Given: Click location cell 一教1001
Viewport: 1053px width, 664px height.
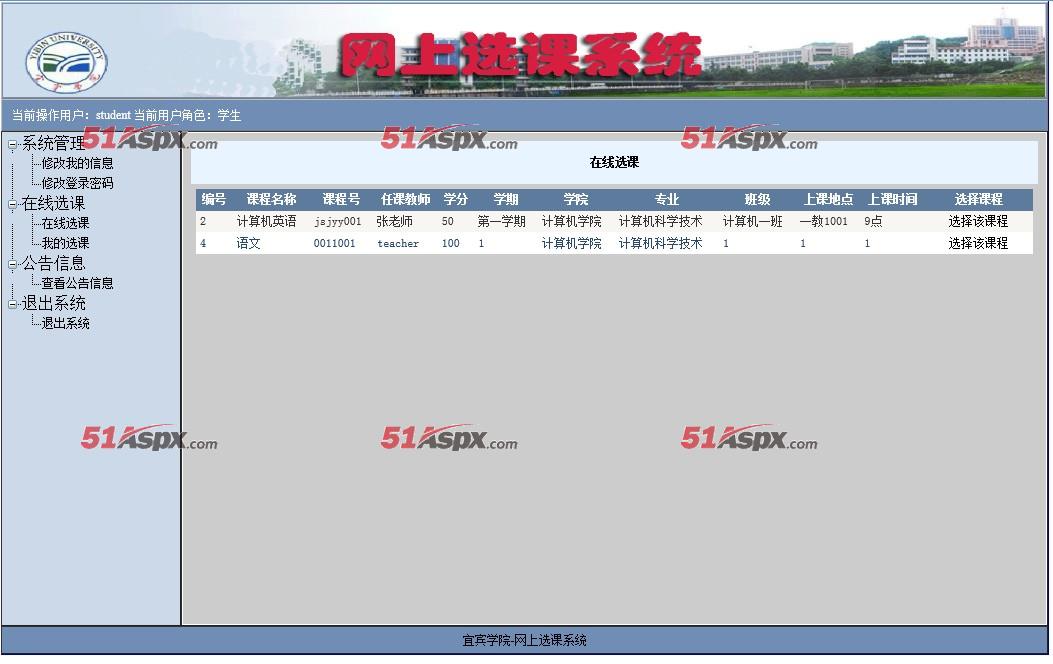Looking at the screenshot, I should point(824,221).
